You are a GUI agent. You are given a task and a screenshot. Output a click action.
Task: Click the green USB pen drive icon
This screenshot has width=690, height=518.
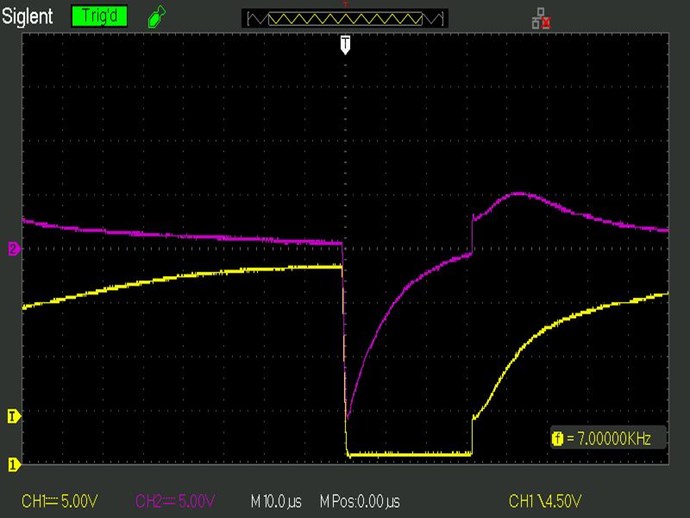[154, 17]
